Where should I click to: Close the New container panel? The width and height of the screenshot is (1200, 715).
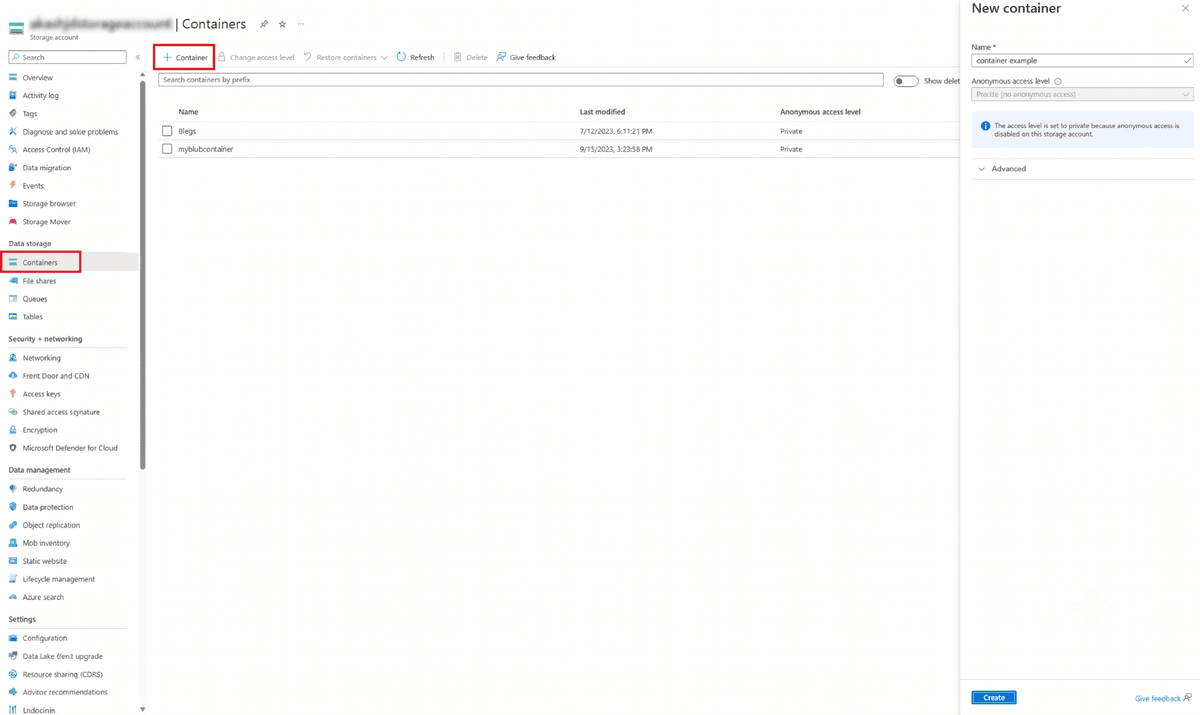point(1185,9)
